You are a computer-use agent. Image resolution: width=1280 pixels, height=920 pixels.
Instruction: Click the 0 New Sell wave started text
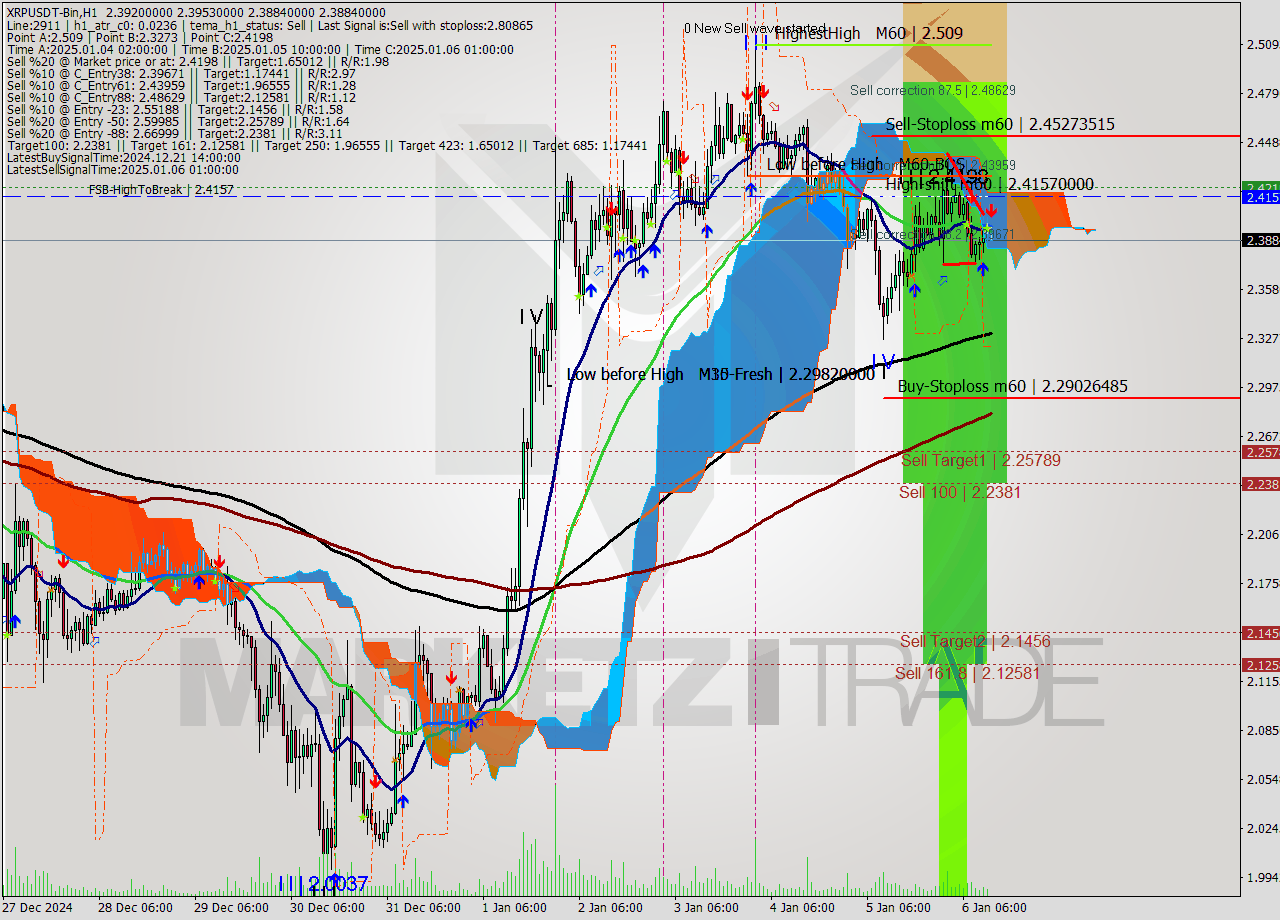pos(755,28)
